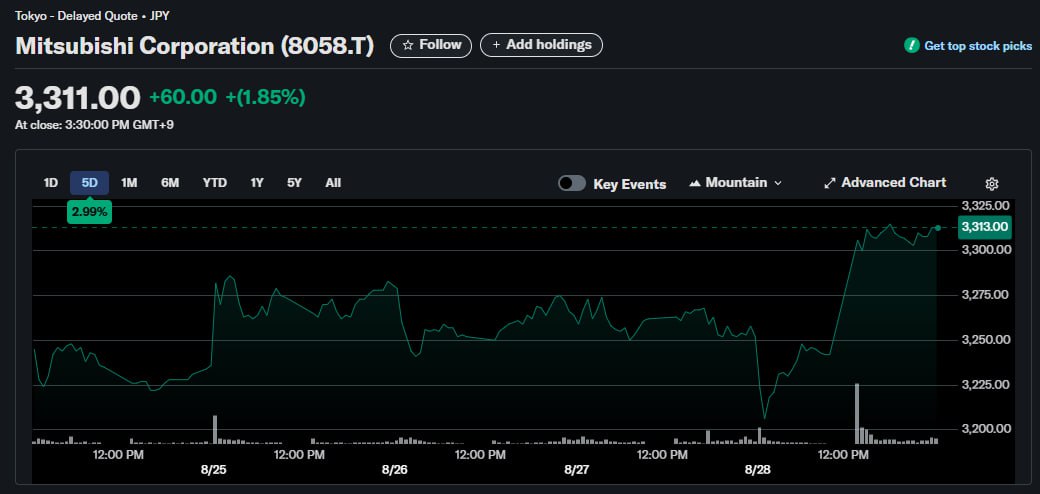Click the mountain chart type icon
The width and height of the screenshot is (1040, 494).
point(695,183)
